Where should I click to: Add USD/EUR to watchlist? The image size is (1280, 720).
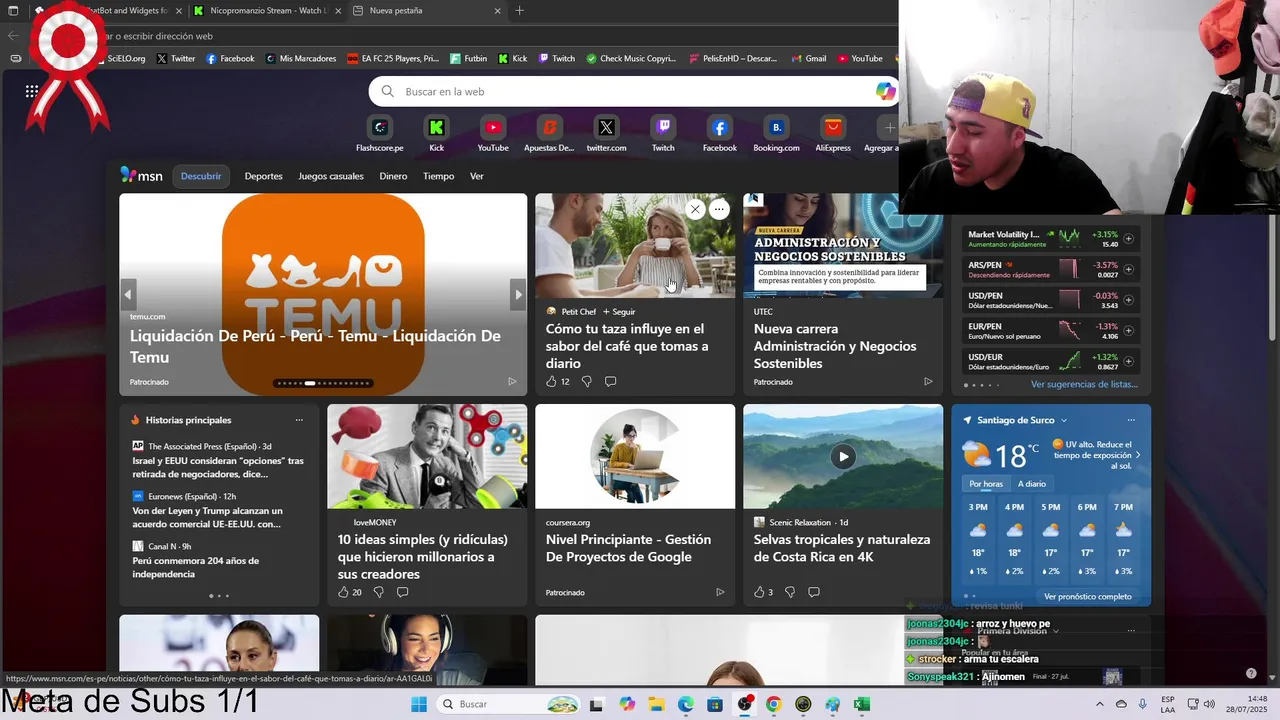pyautogui.click(x=1128, y=360)
